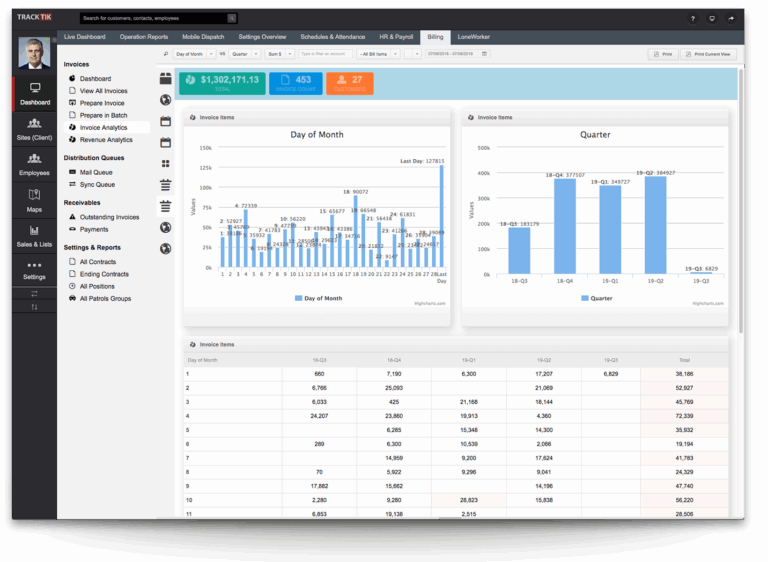Click the Print Current View button
Screen dimensions: 768x562
(x=708, y=54)
